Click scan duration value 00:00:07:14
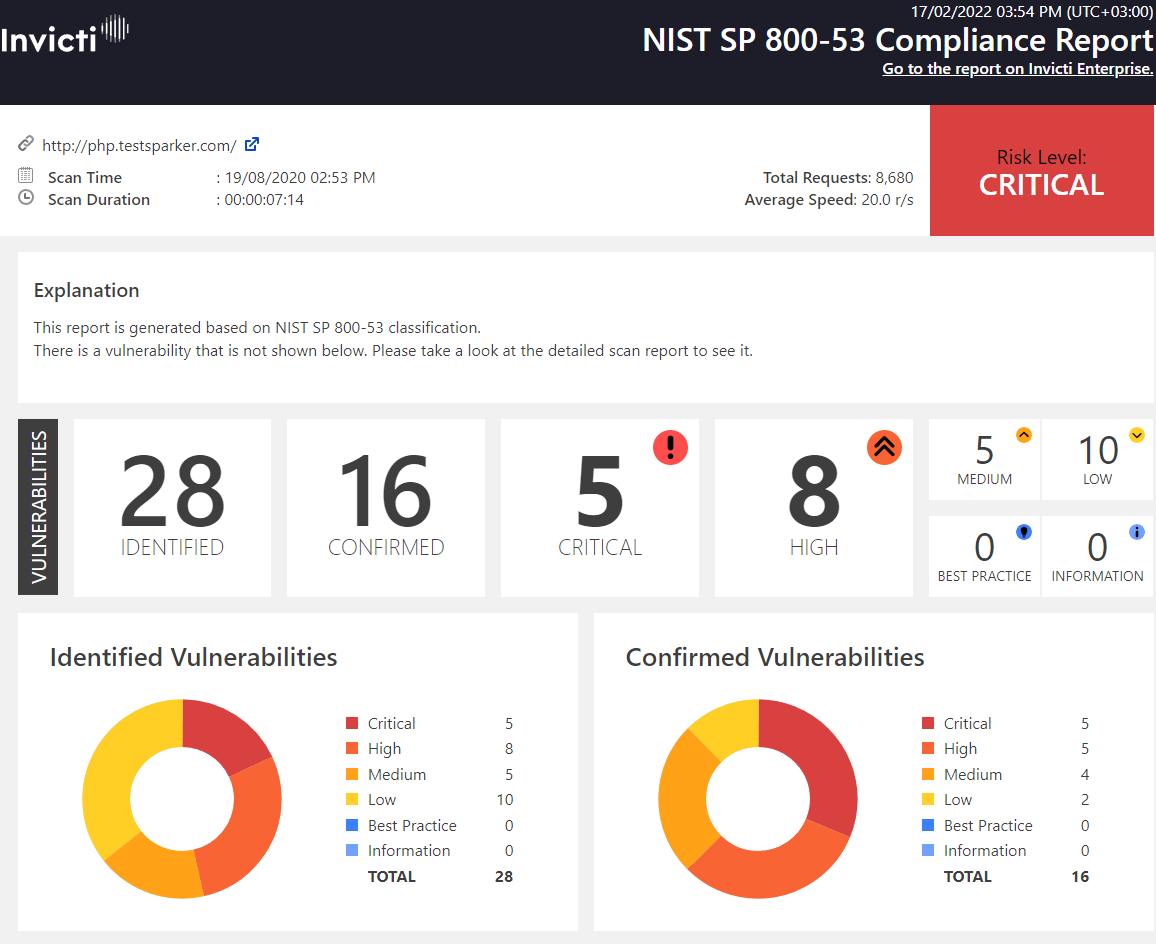 pyautogui.click(x=264, y=200)
